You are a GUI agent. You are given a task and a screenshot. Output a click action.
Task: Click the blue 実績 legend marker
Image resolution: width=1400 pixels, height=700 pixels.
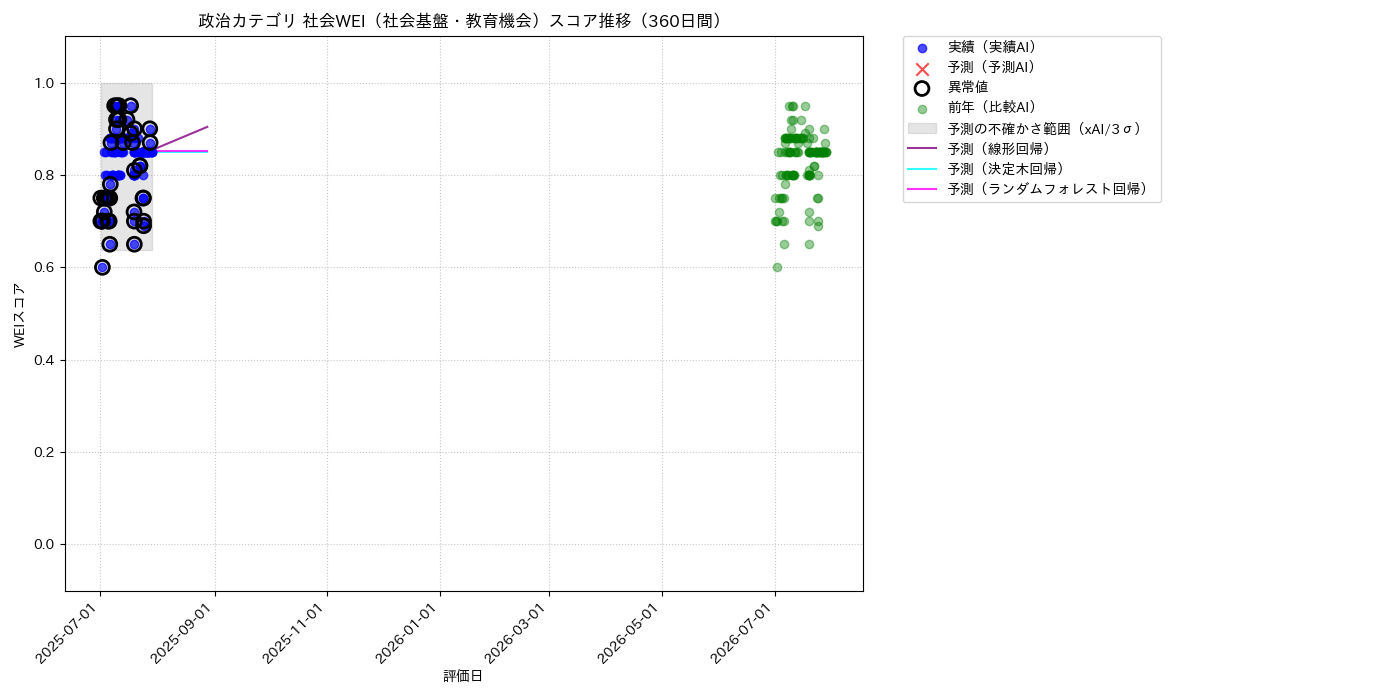click(x=922, y=48)
